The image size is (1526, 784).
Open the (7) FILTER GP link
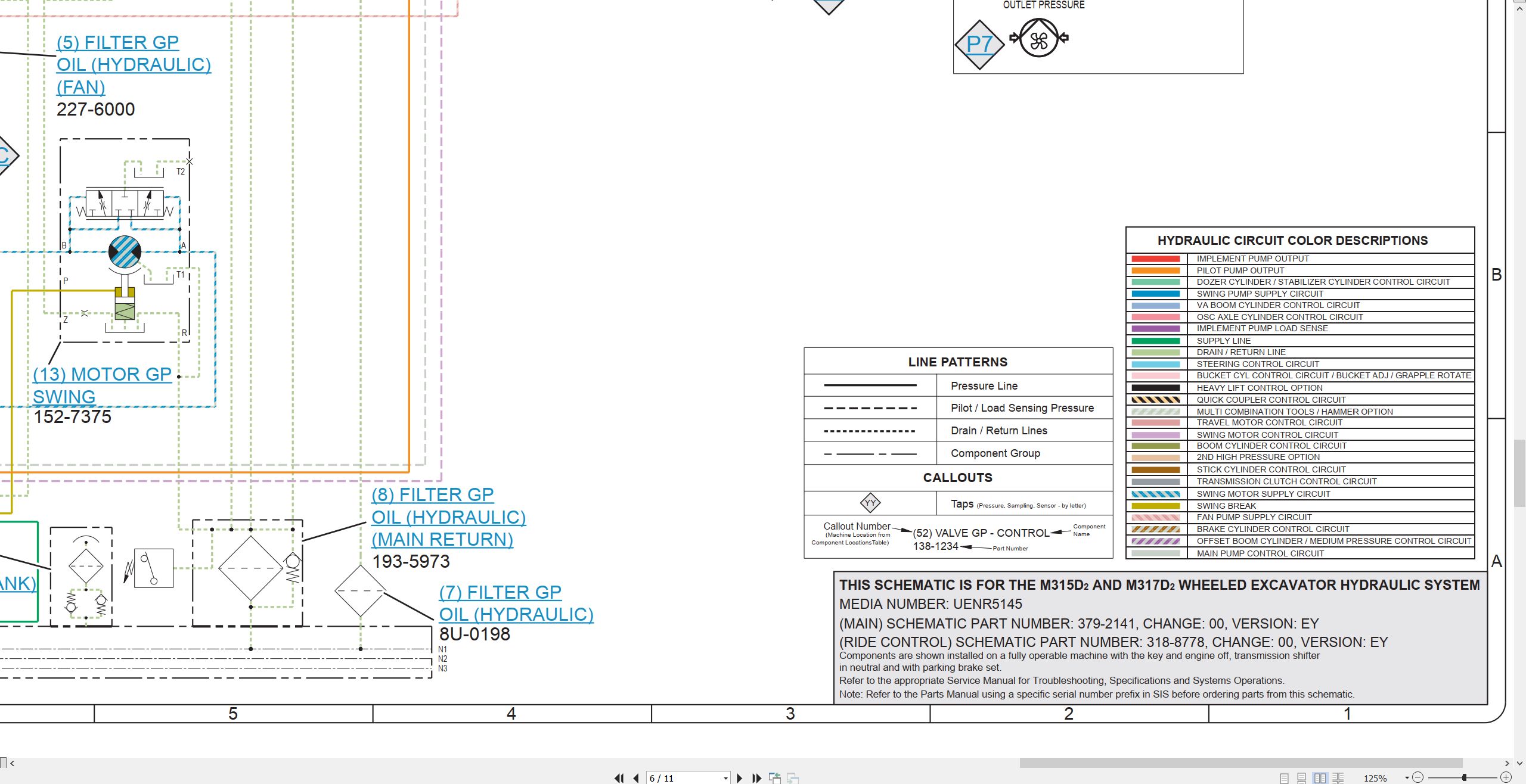pyautogui.click(x=500, y=592)
